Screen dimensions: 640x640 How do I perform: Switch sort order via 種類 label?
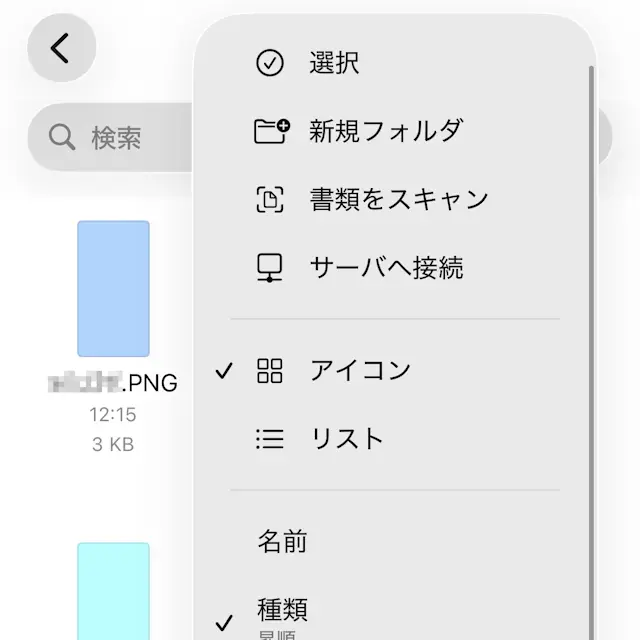point(283,608)
